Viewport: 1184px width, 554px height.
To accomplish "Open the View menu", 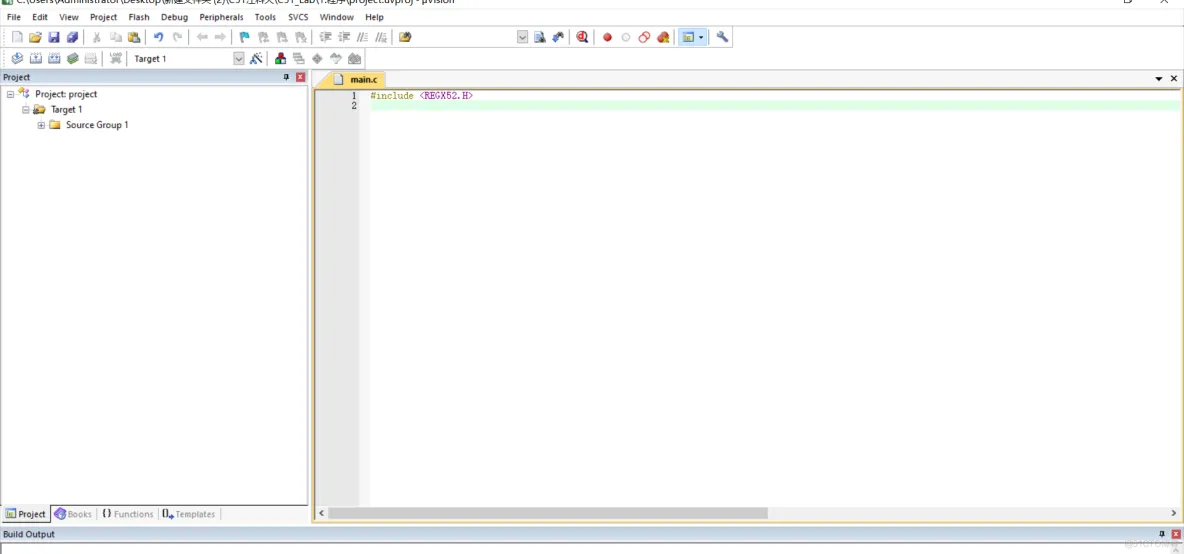I will coord(69,17).
